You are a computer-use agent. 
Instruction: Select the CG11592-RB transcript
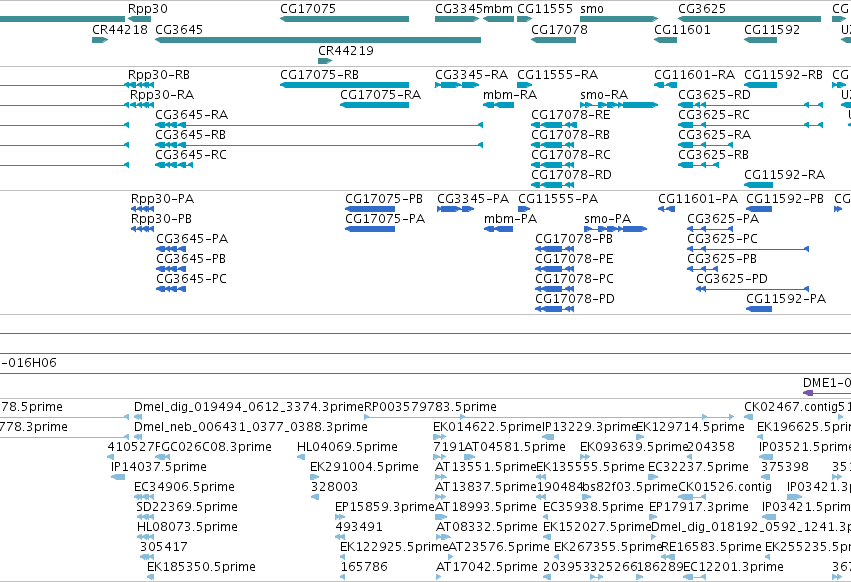(x=760, y=85)
